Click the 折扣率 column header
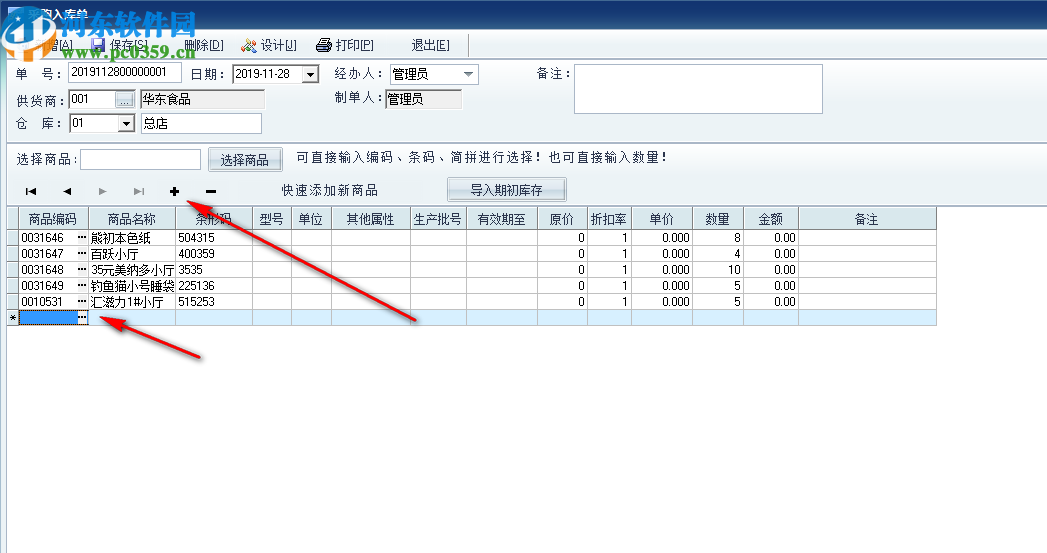 609,219
